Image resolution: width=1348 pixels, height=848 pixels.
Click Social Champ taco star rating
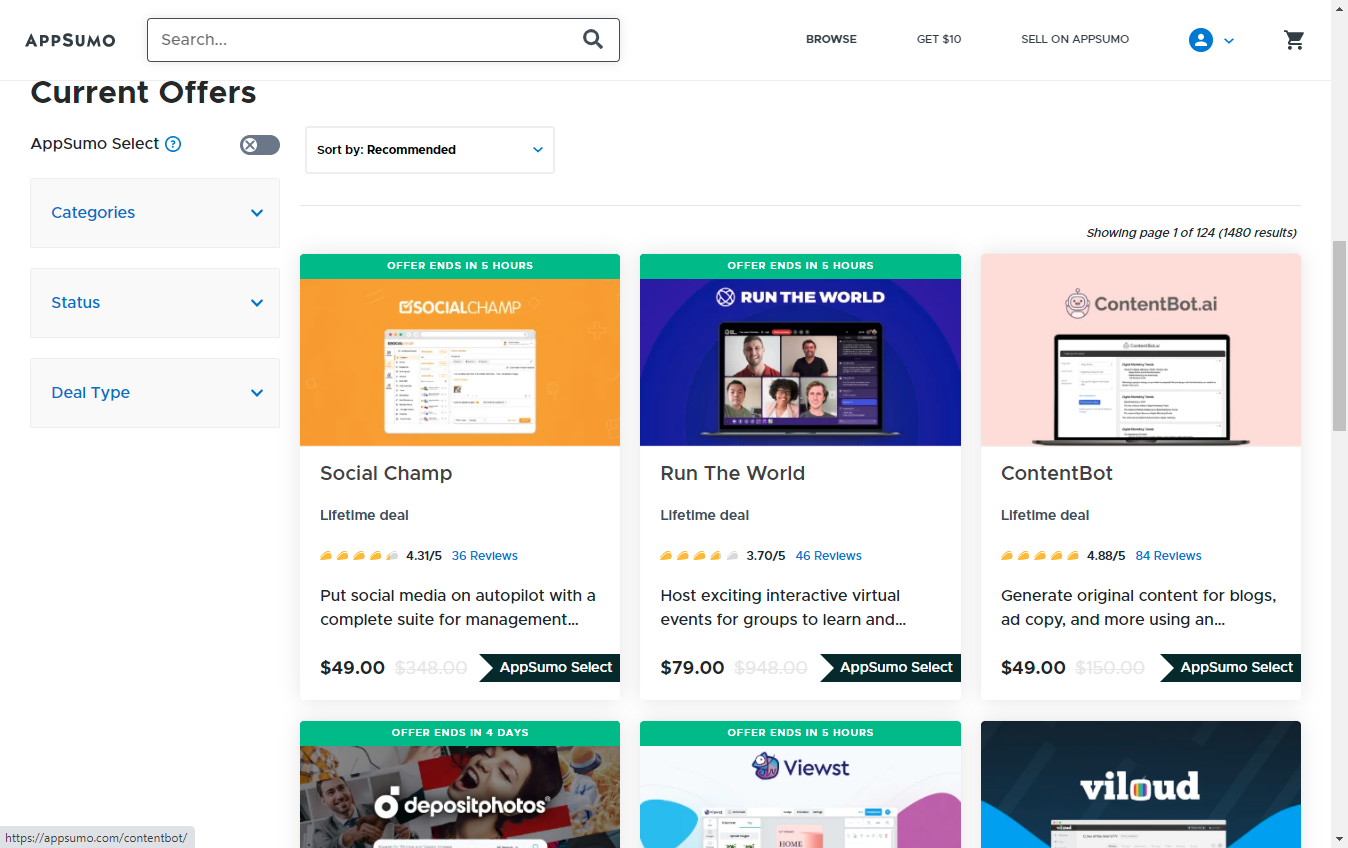pos(360,556)
